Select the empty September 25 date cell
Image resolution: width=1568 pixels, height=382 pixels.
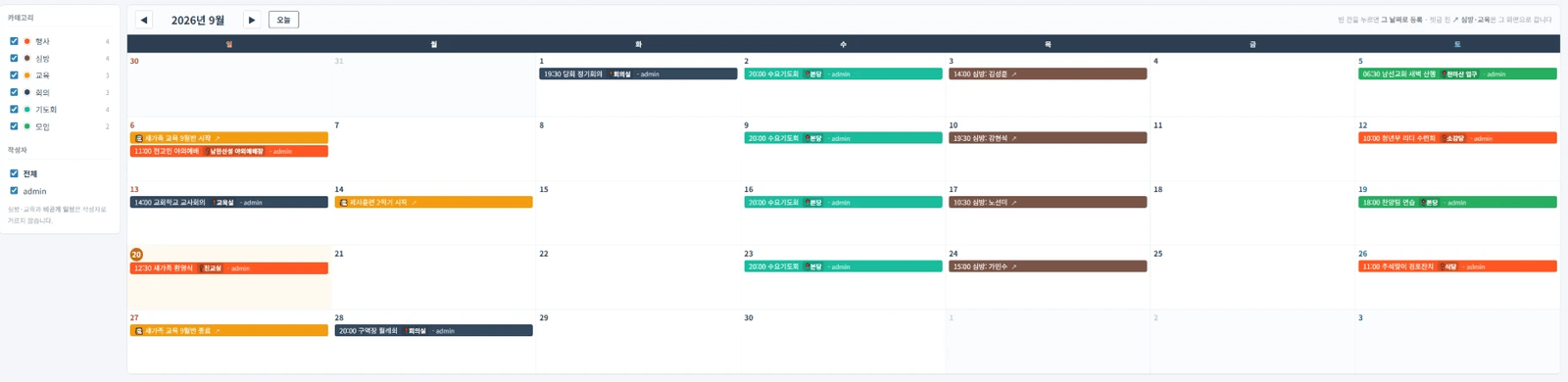pos(1252,277)
